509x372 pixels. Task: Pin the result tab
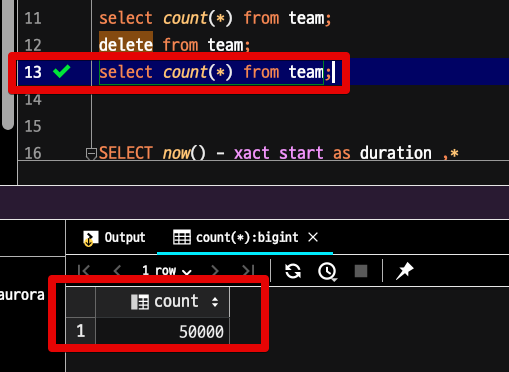pos(404,271)
